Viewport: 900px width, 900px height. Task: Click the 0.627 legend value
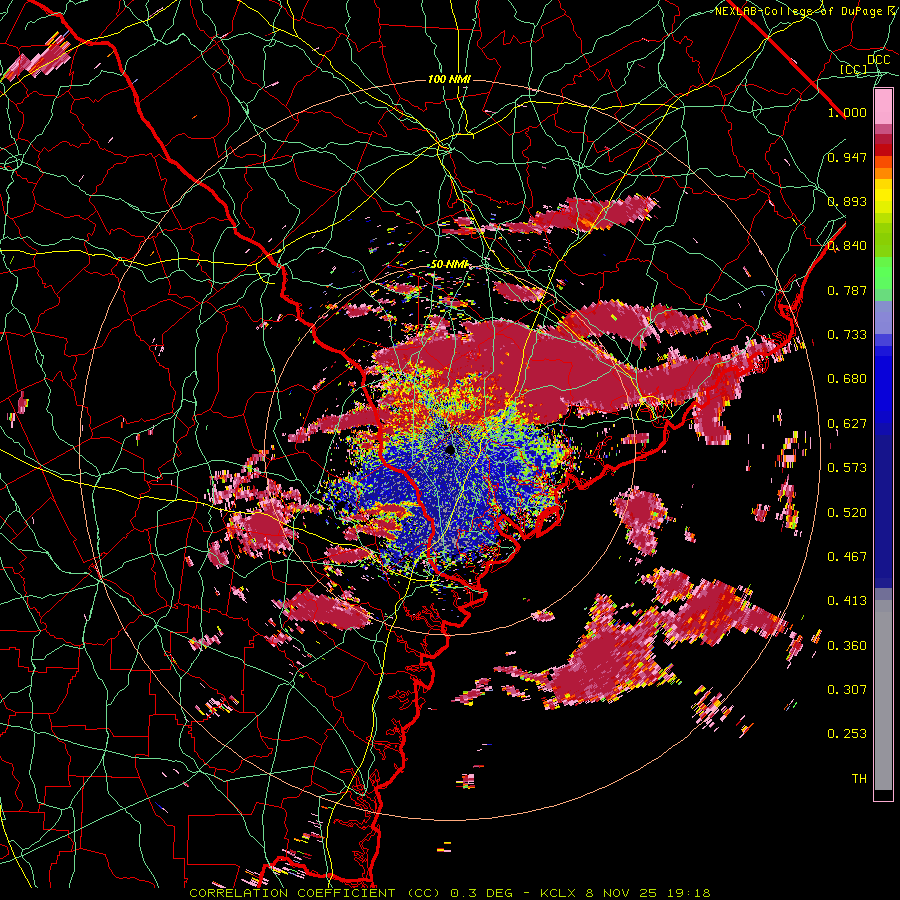[x=847, y=424]
